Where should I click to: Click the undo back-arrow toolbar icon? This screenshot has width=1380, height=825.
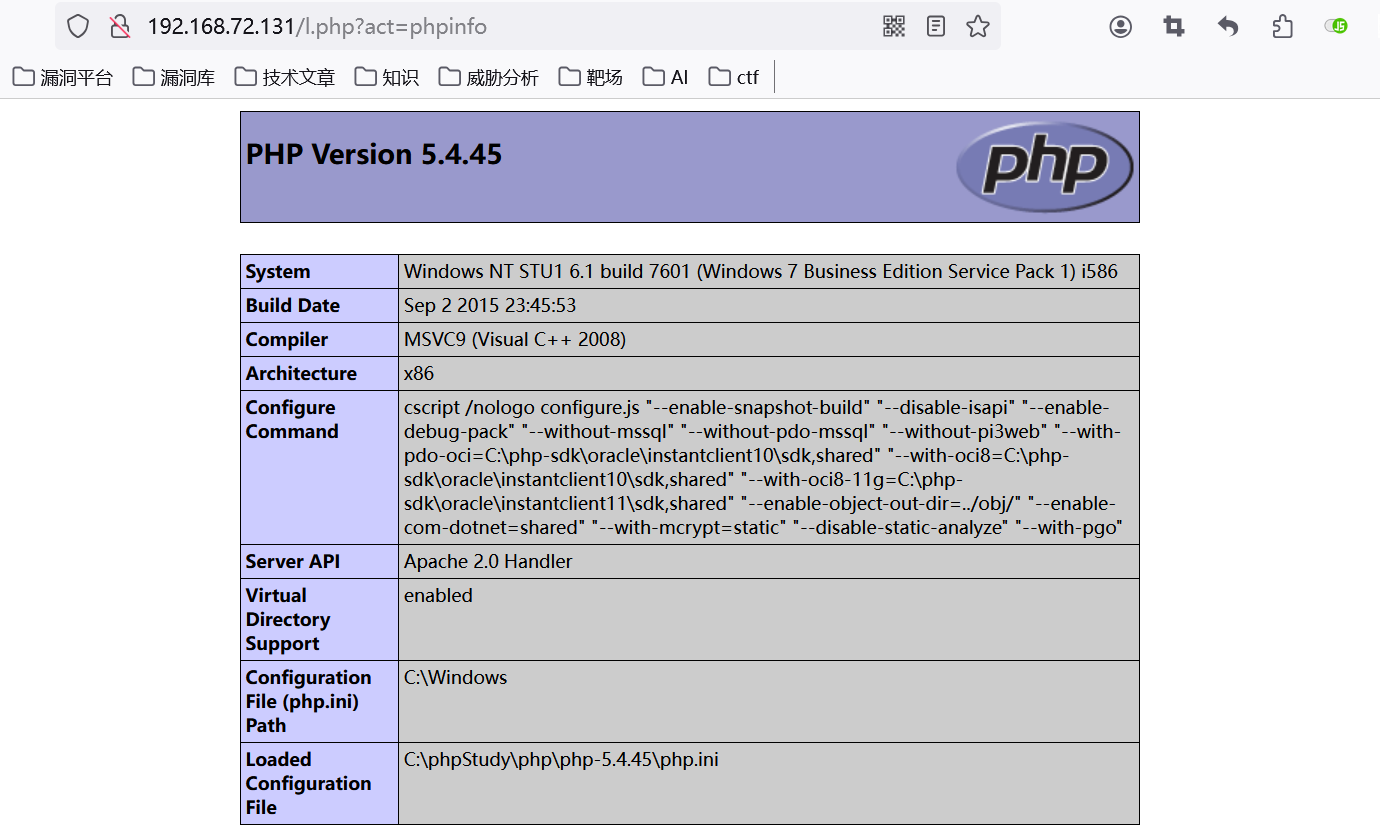1228,27
